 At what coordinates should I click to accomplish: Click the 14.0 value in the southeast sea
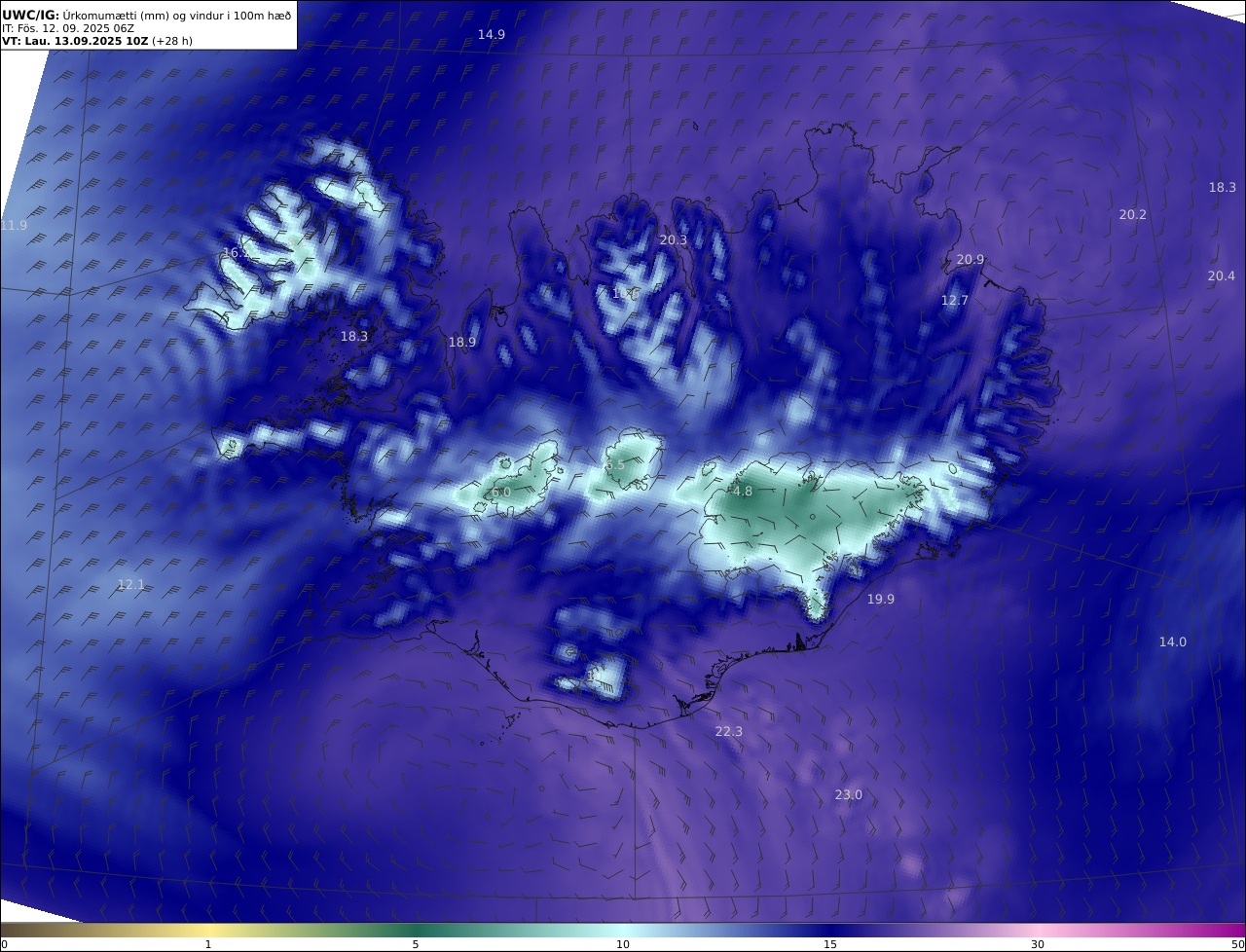(x=1172, y=642)
